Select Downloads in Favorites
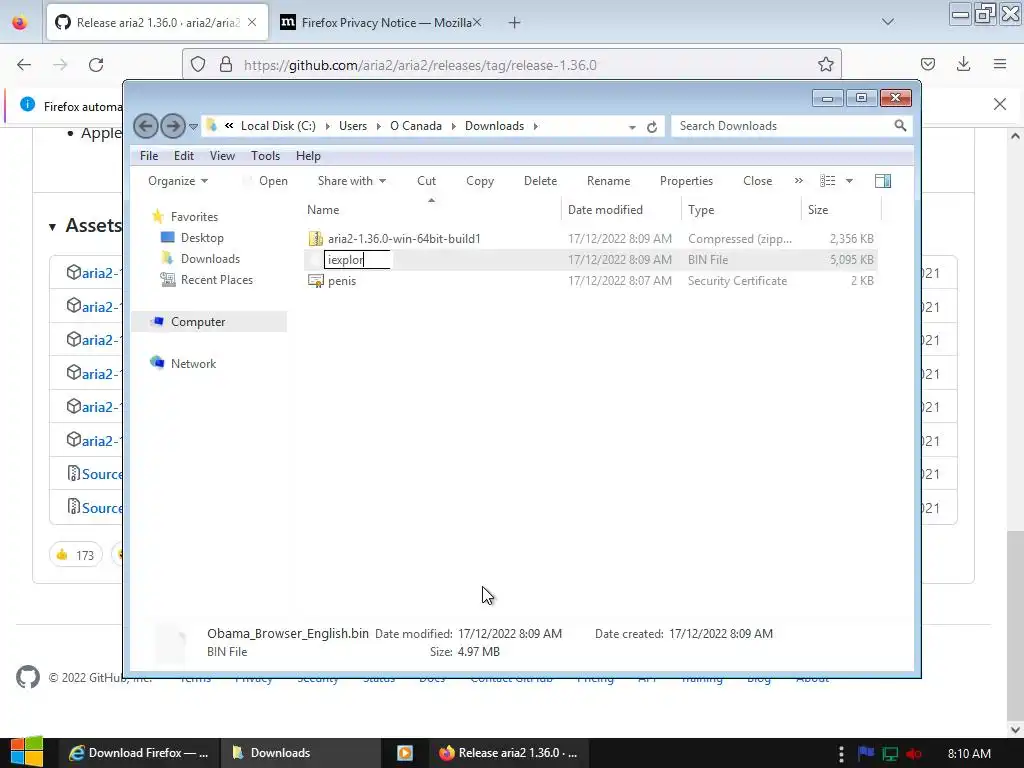 pos(210,259)
